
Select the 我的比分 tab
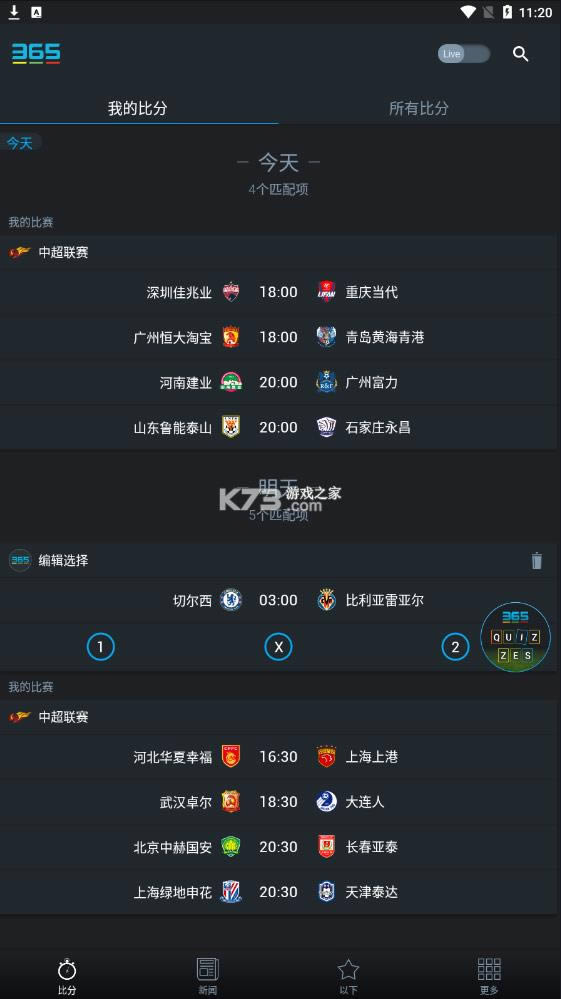coord(138,108)
